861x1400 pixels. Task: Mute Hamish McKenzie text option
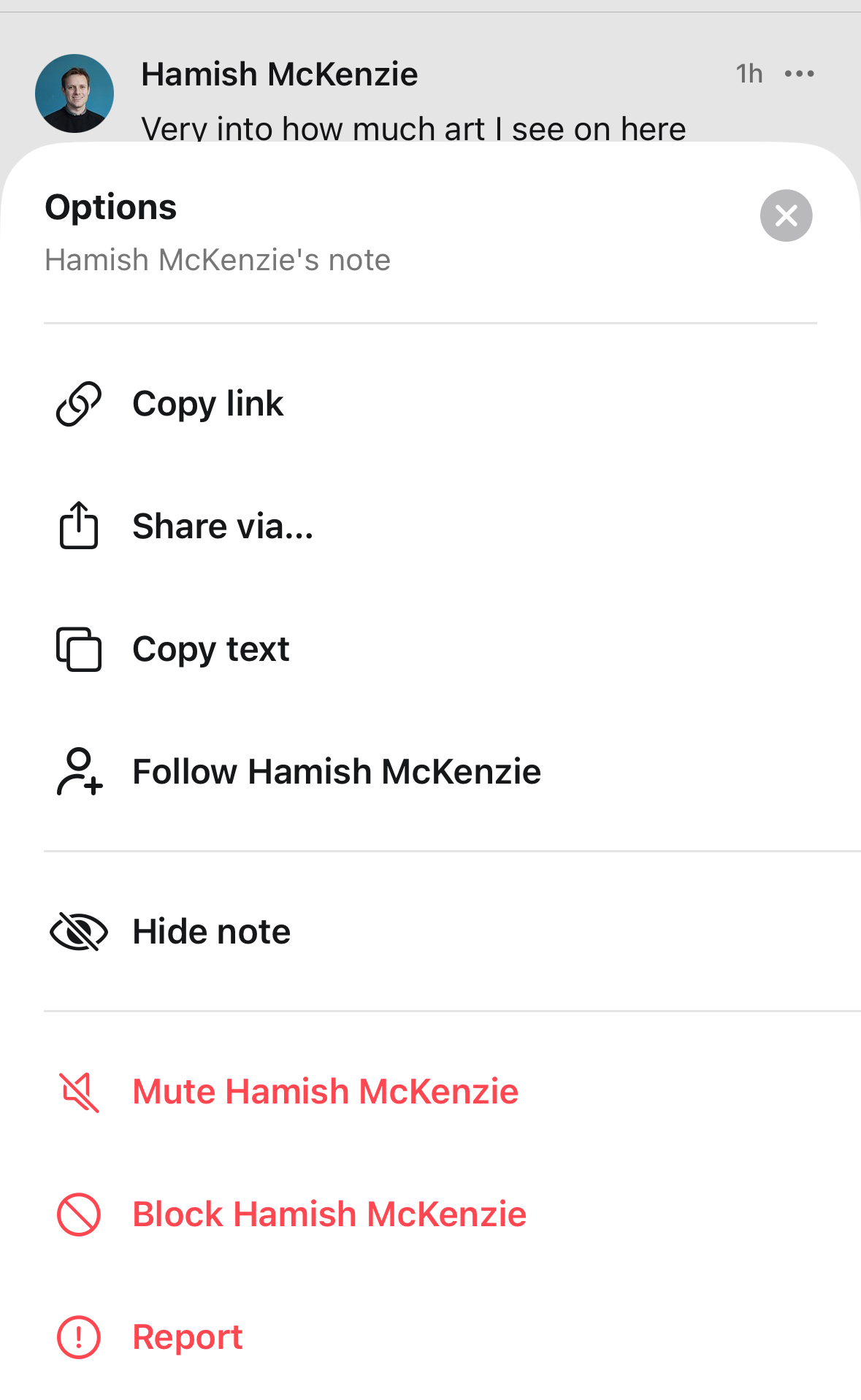326,1092
